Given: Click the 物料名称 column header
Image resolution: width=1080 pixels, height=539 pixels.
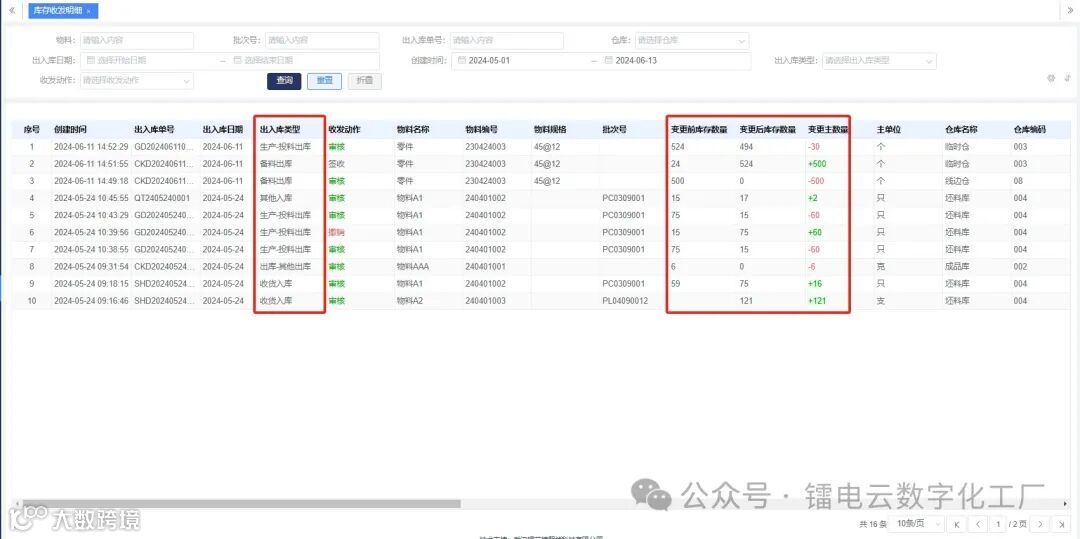Looking at the screenshot, I should click(413, 129).
